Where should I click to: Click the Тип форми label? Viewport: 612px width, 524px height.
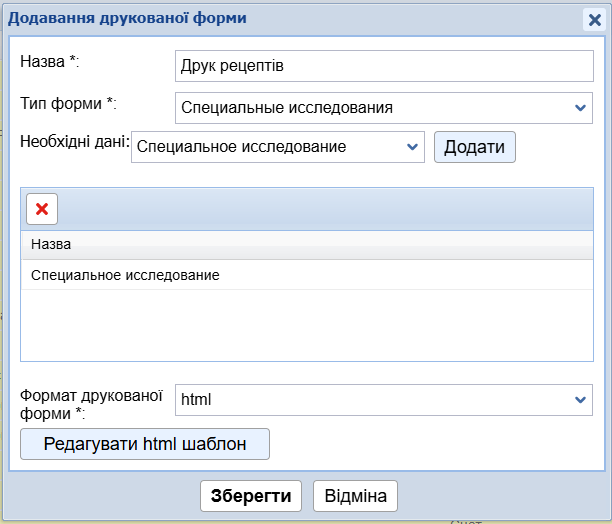pos(68,103)
